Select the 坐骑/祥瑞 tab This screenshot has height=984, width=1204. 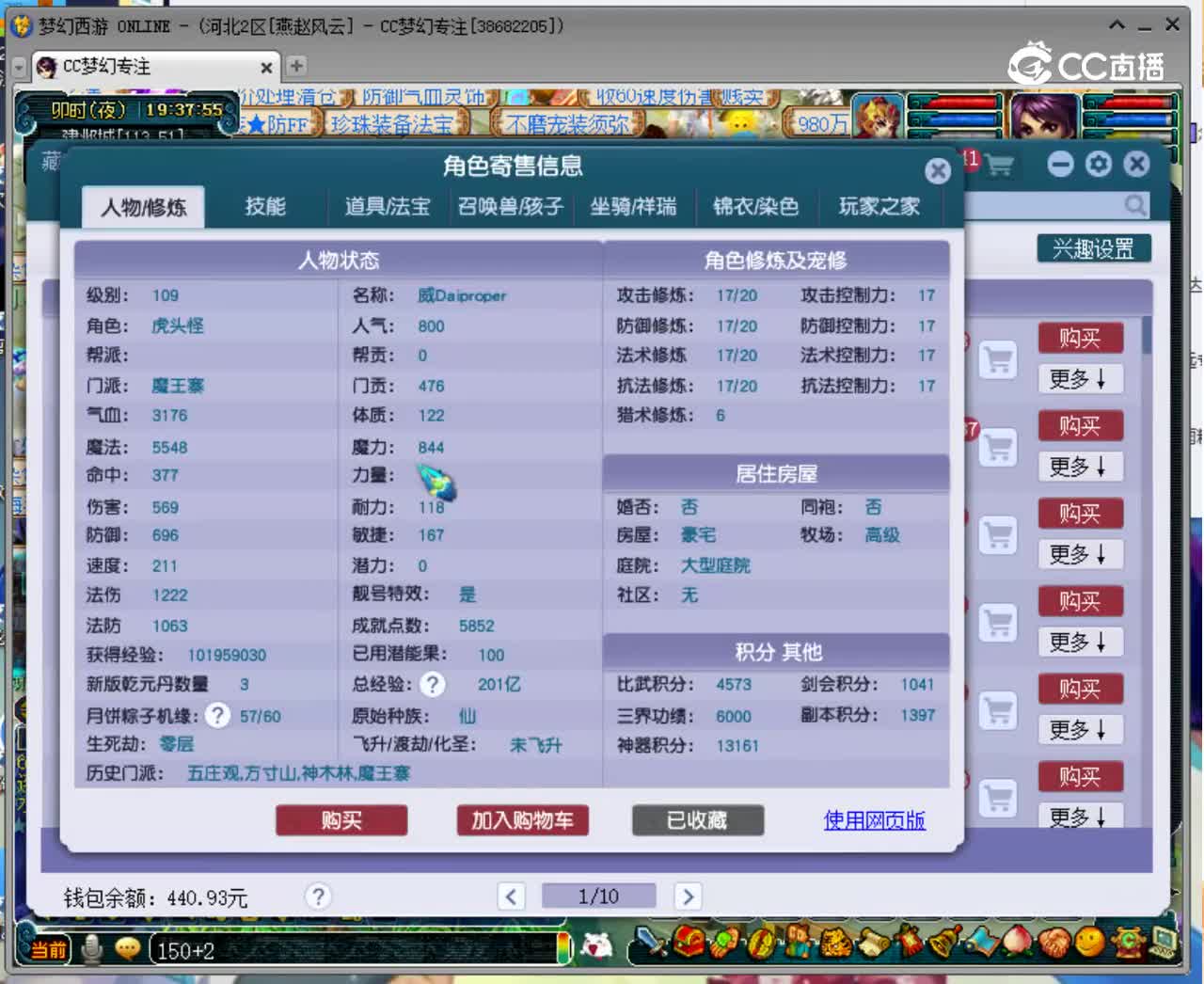633,206
